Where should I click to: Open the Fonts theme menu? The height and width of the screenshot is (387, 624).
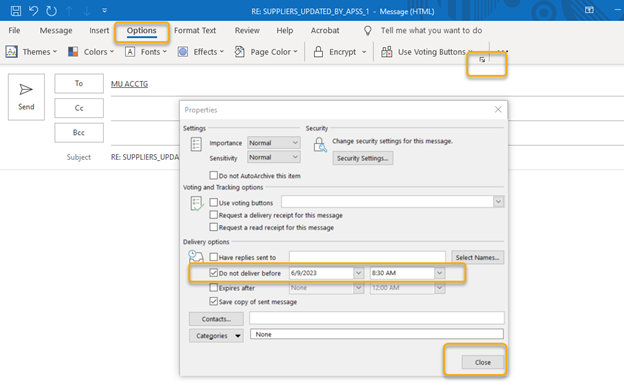pyautogui.click(x=146, y=52)
